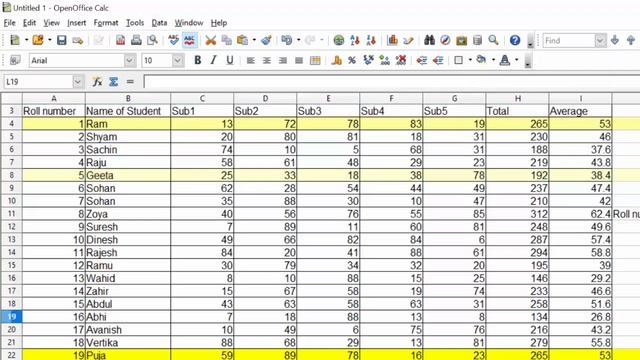Open the Paste options dropdown arrow

click(x=254, y=40)
